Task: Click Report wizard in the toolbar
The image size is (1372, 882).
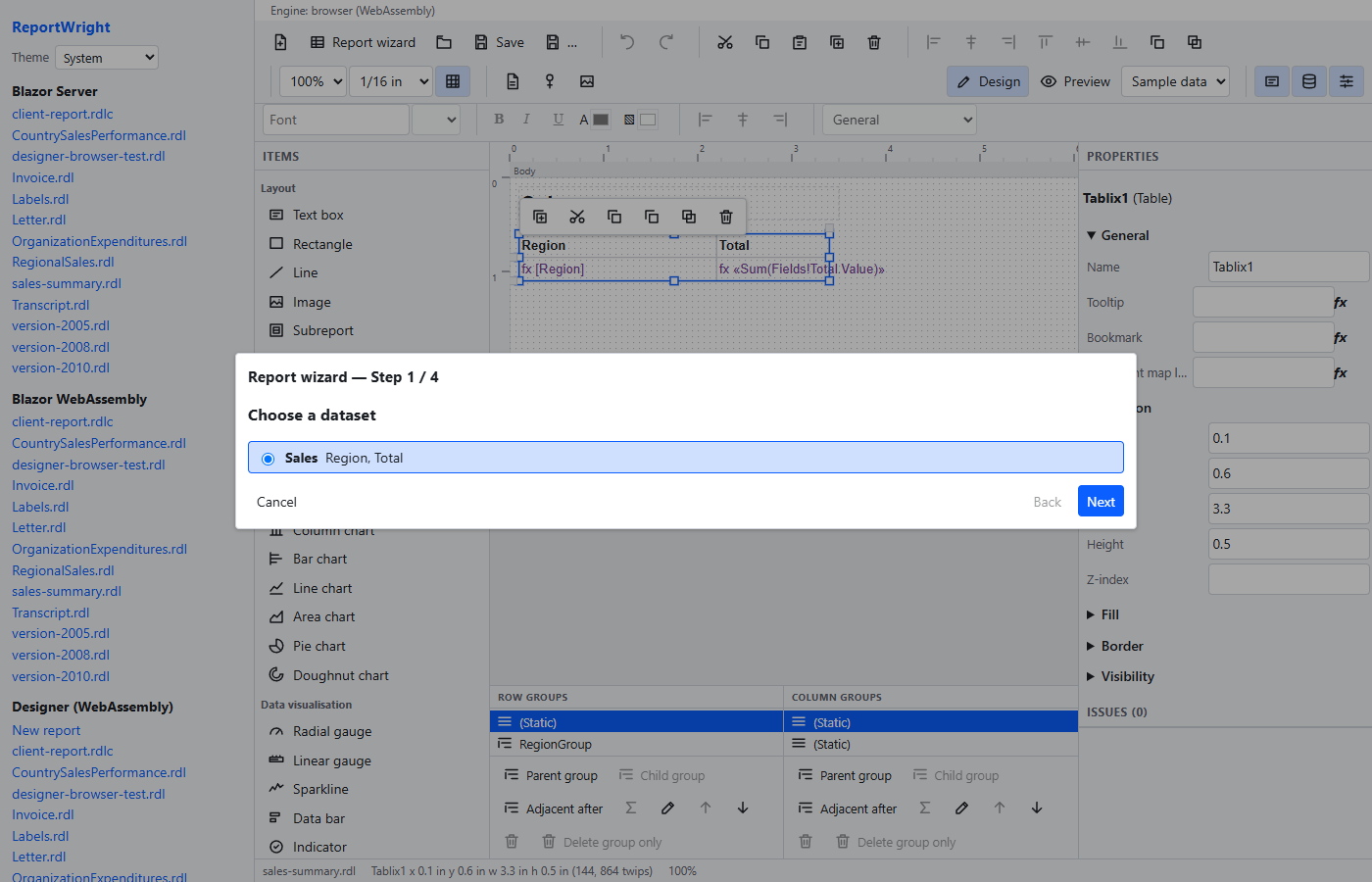Action: pyautogui.click(x=363, y=42)
